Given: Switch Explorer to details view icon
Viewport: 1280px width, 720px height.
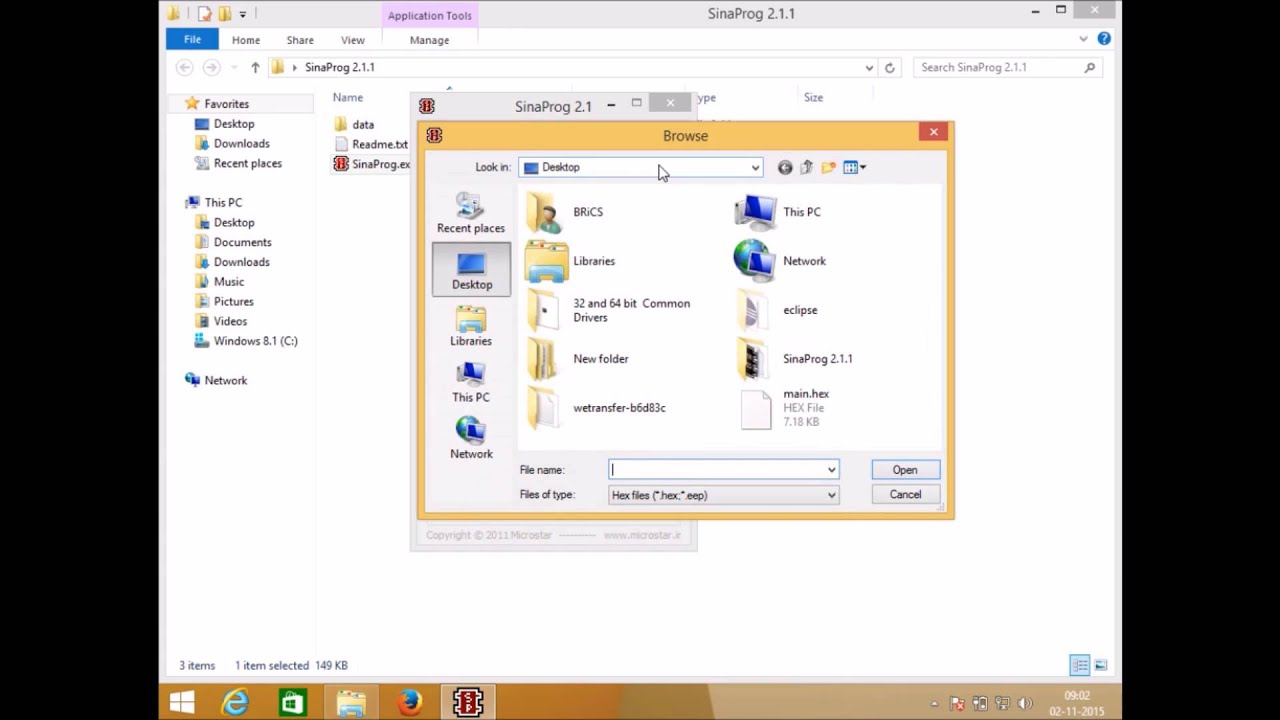Looking at the screenshot, I should (x=1080, y=665).
